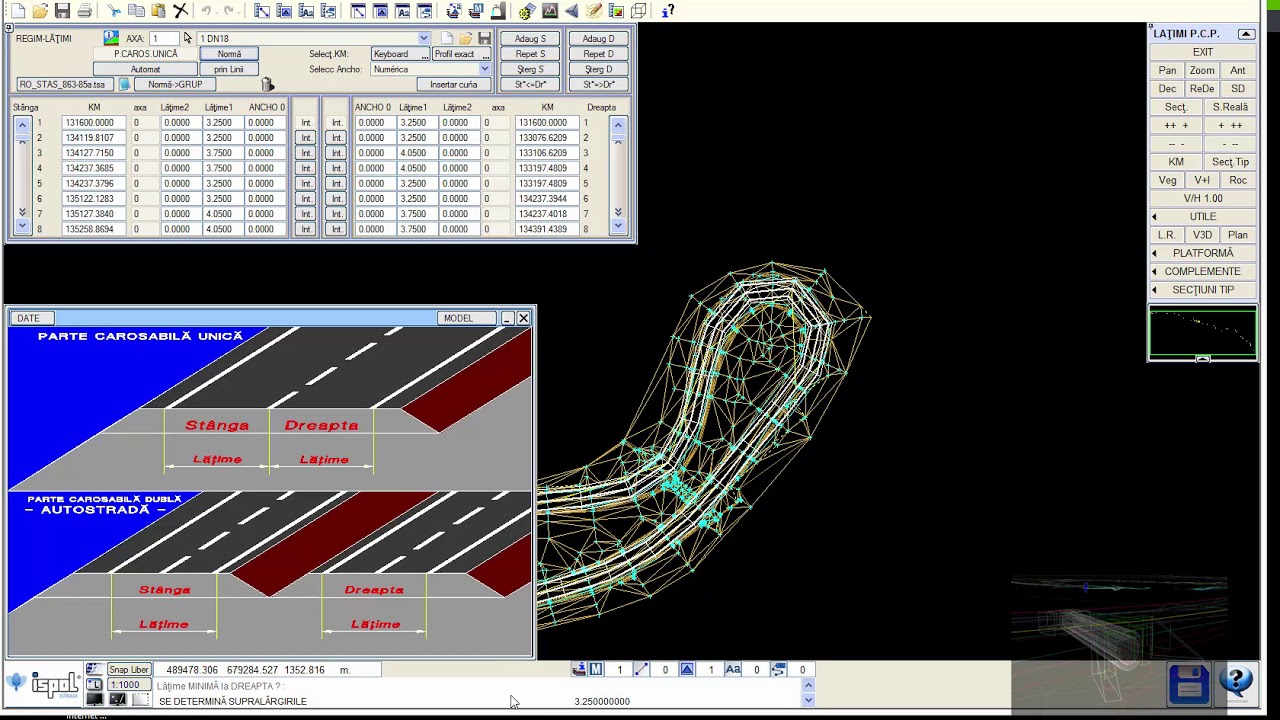This screenshot has height=720, width=1280.
Task: Click the Cut scissors icon
Action: coord(114,11)
